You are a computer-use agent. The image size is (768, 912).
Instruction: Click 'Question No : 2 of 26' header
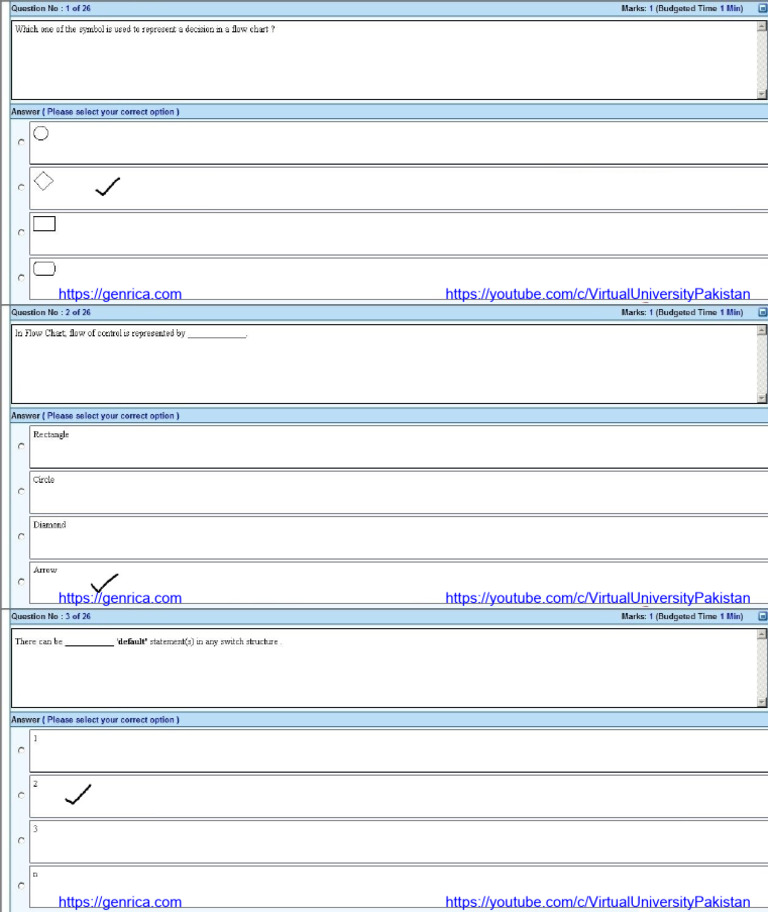51,312
